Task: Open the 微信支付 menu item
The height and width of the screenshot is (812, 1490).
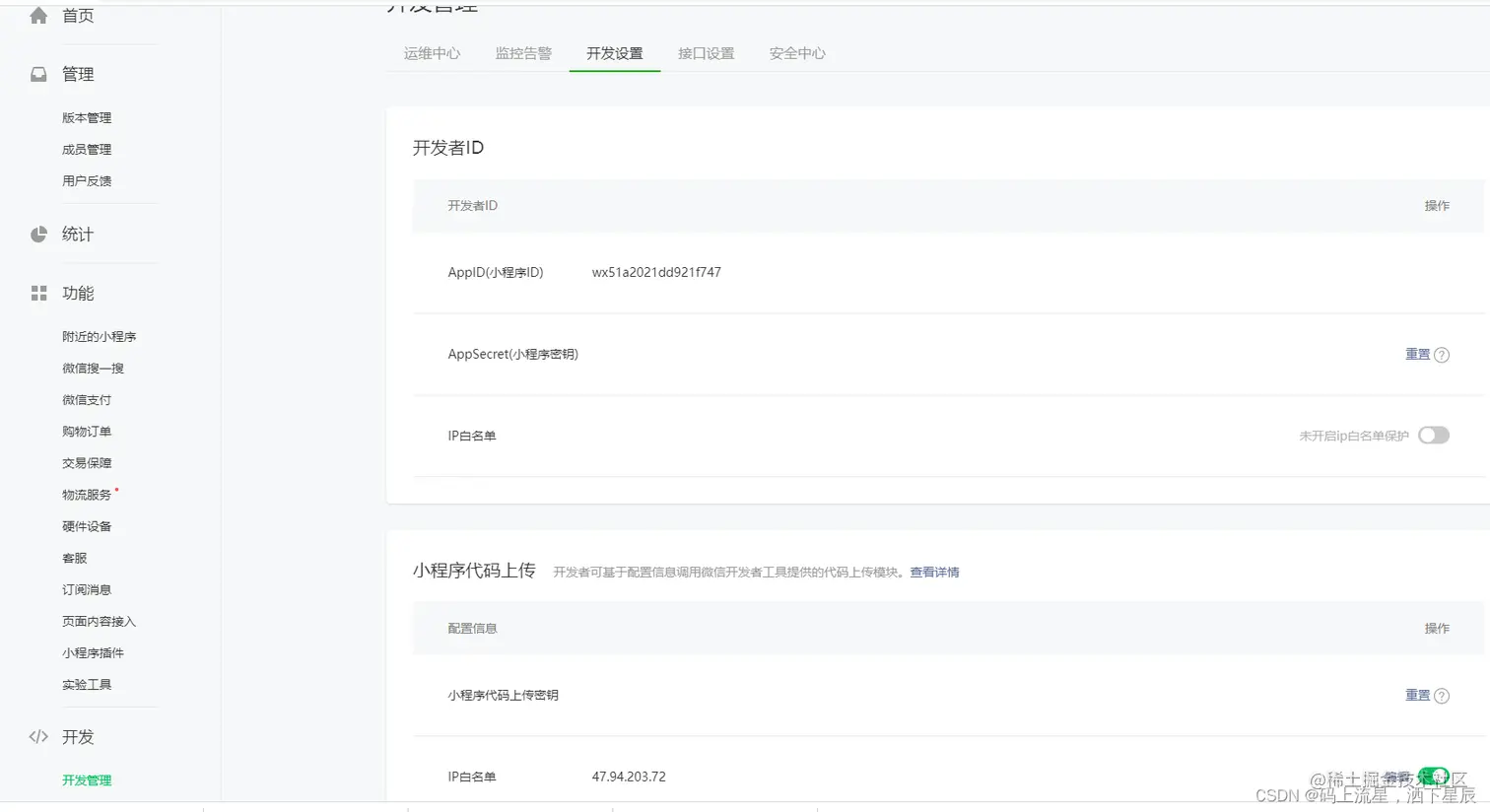Action: click(86, 399)
